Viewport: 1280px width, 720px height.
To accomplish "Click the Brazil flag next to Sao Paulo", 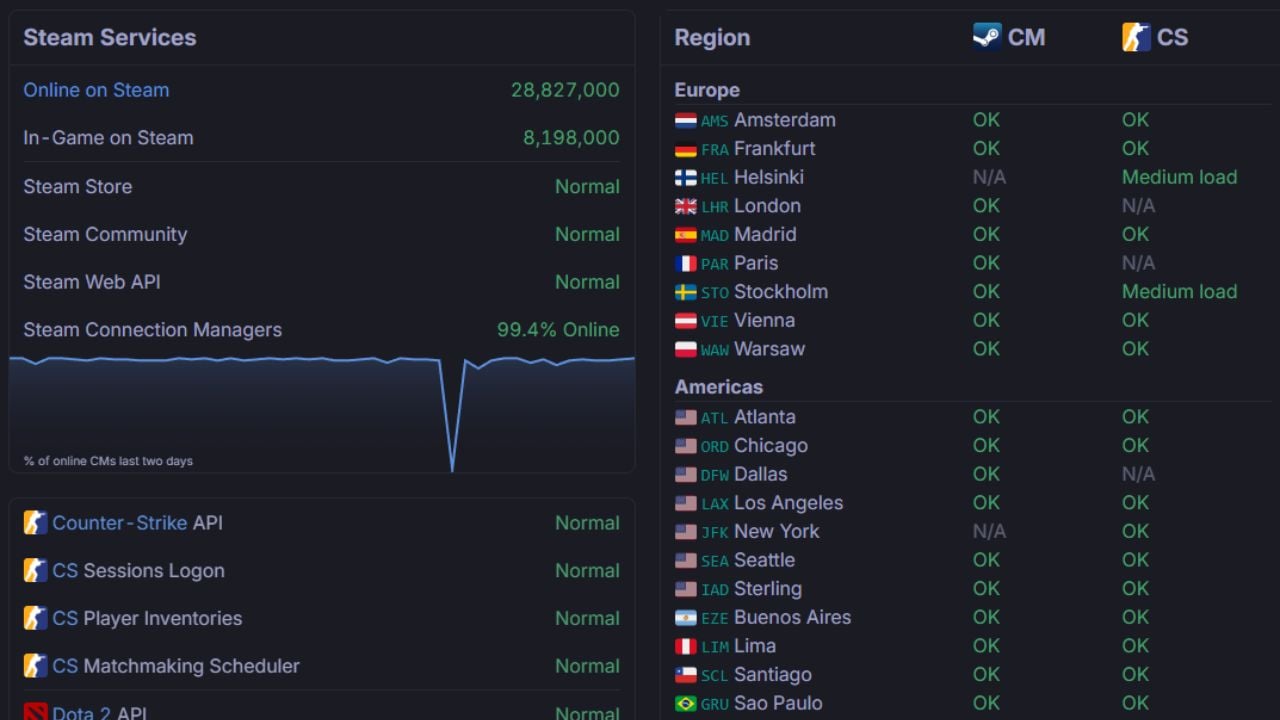I will coord(686,704).
